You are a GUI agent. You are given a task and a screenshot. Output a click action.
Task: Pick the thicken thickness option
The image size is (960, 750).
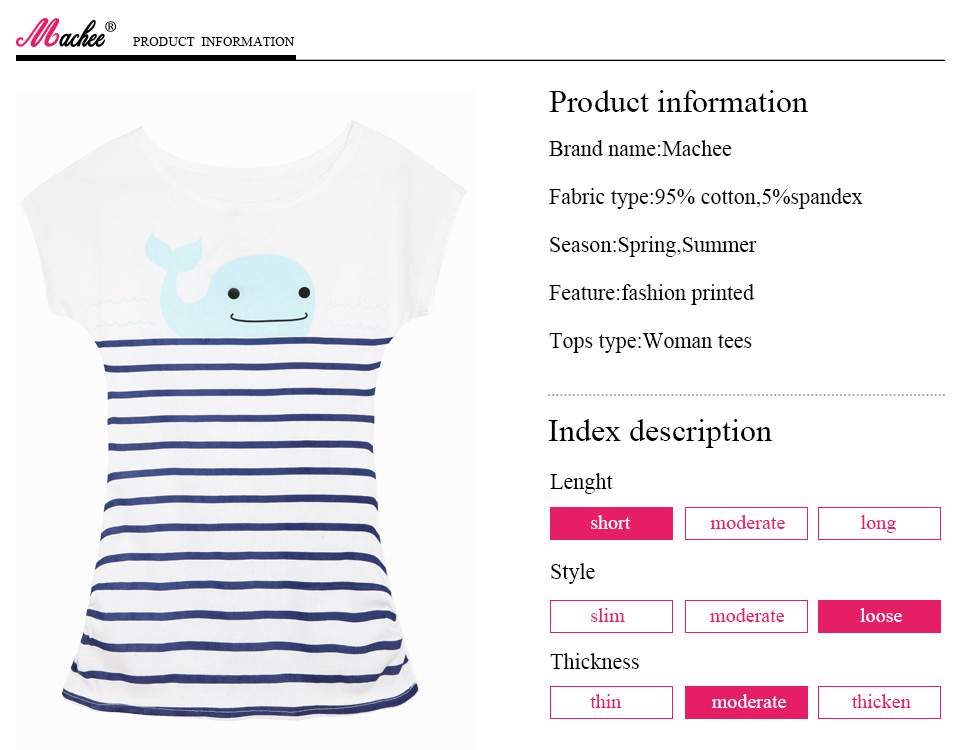[x=879, y=702]
